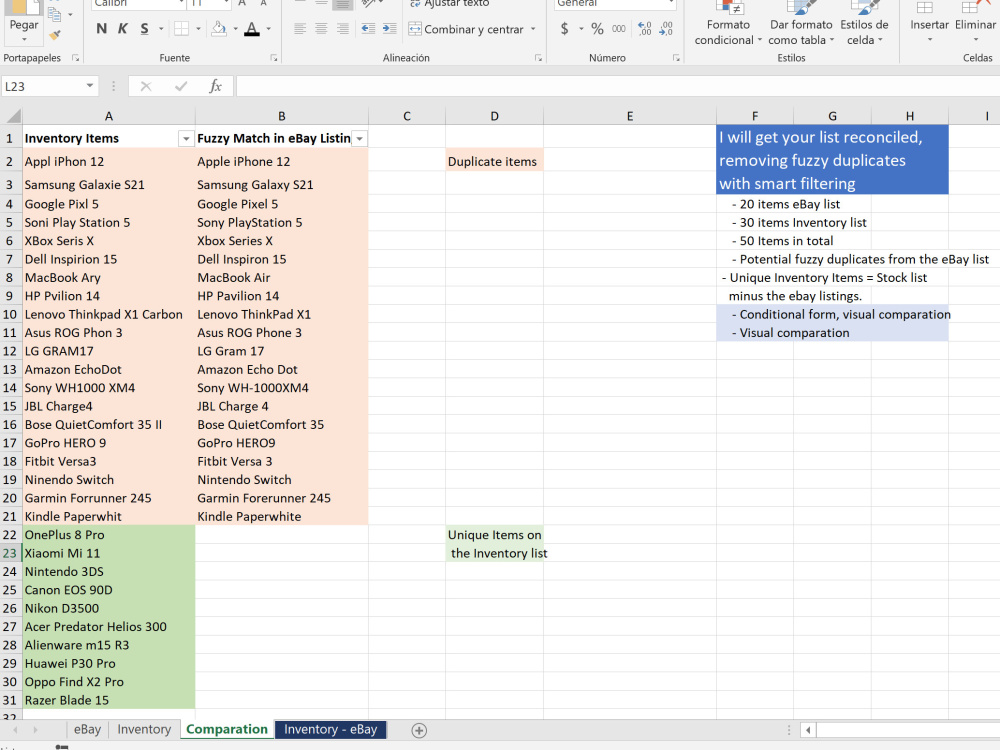Decrease decimal places

pos(666,29)
